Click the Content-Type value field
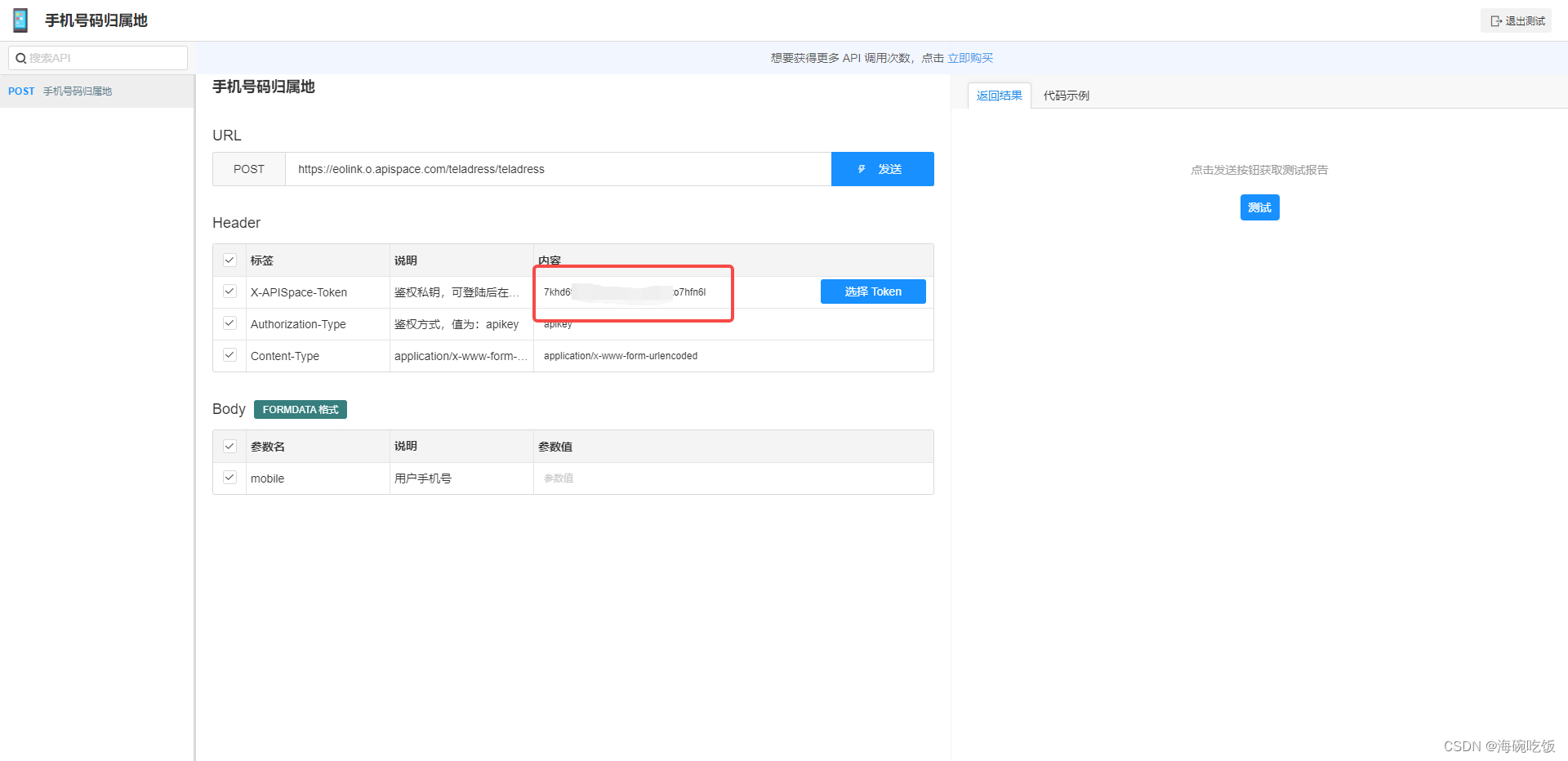The image size is (1568, 761). tap(733, 356)
